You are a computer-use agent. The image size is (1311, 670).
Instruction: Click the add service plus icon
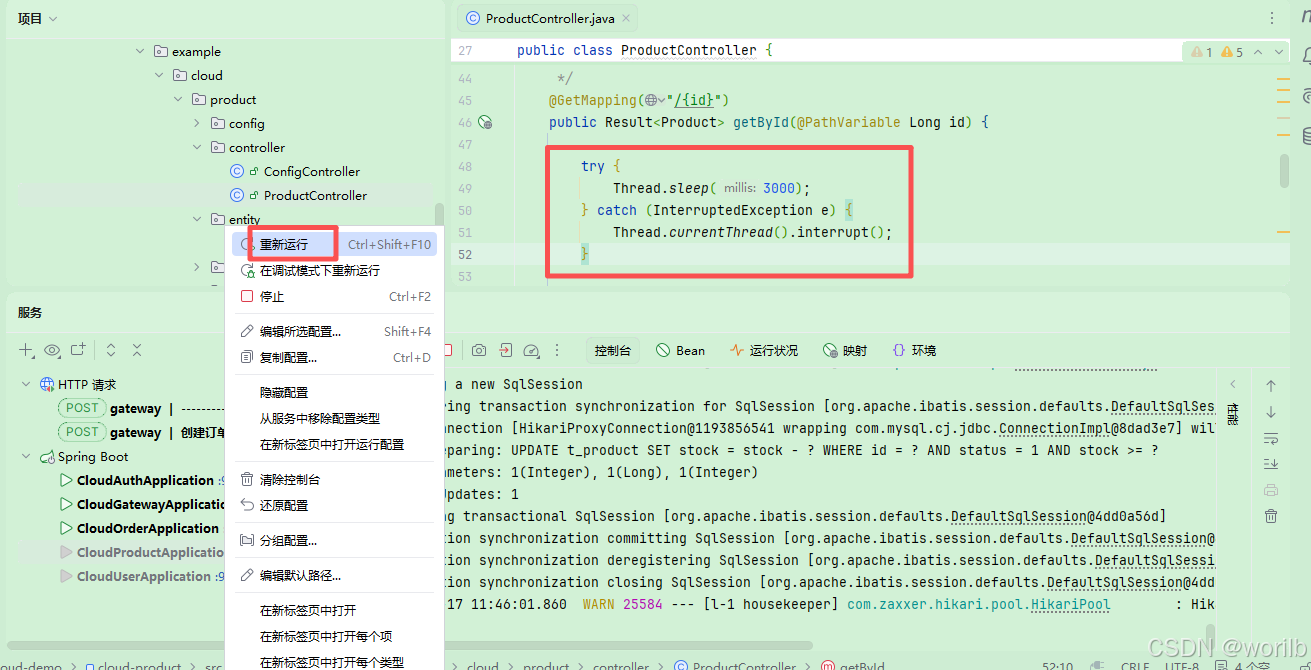click(x=26, y=350)
